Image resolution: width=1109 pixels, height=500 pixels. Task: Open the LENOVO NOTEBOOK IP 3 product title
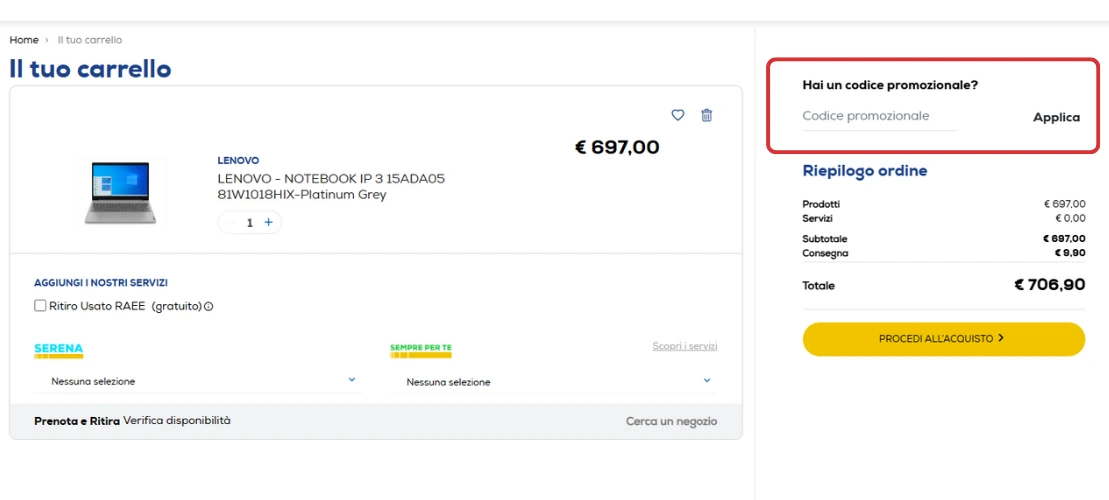click(x=331, y=187)
